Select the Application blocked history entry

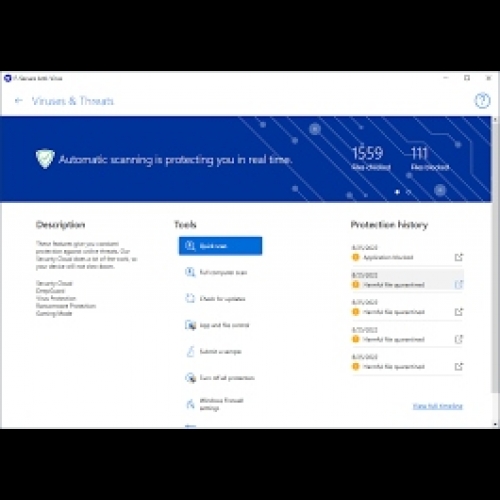(407, 253)
